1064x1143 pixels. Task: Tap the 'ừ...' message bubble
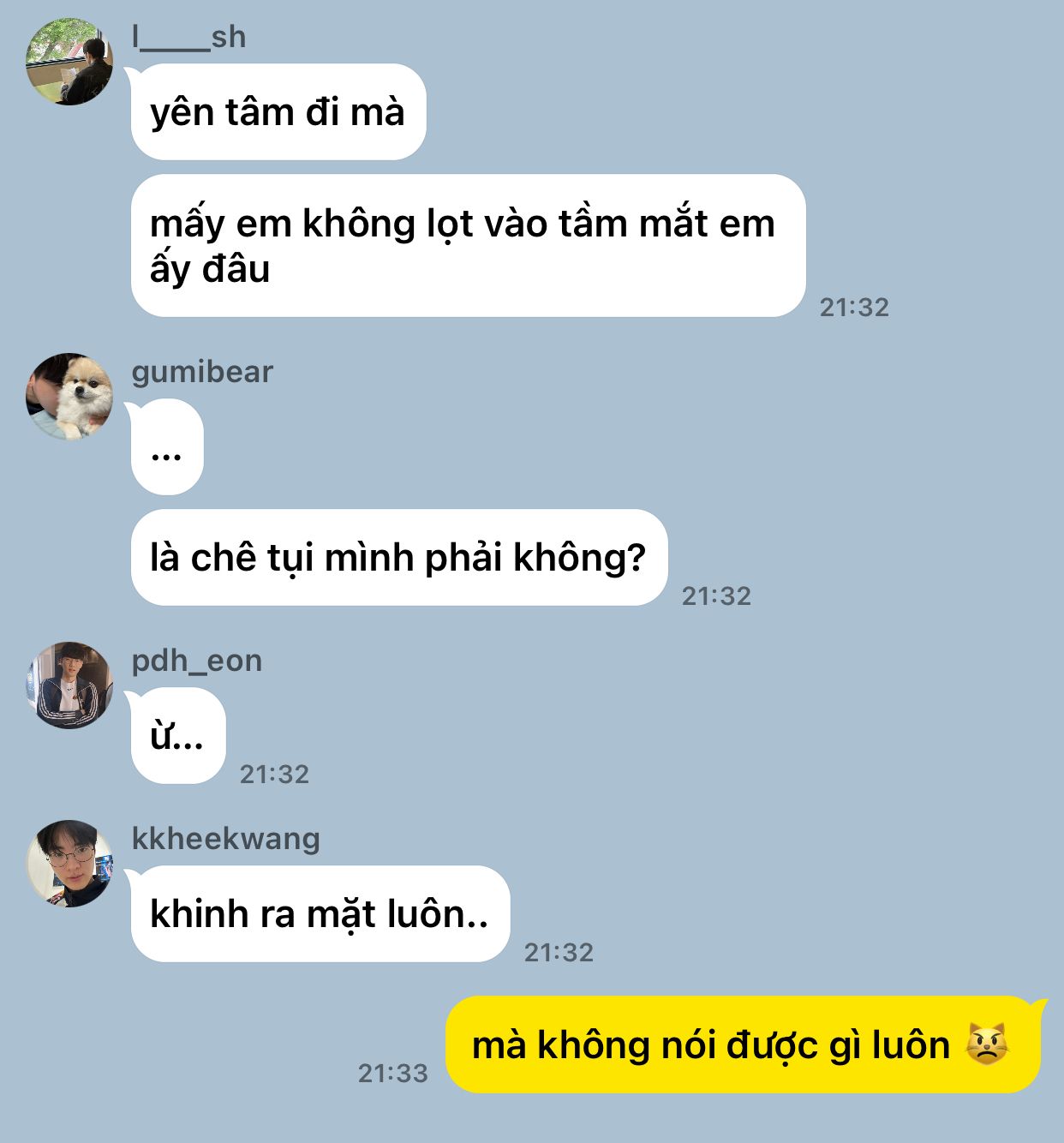pos(178,735)
